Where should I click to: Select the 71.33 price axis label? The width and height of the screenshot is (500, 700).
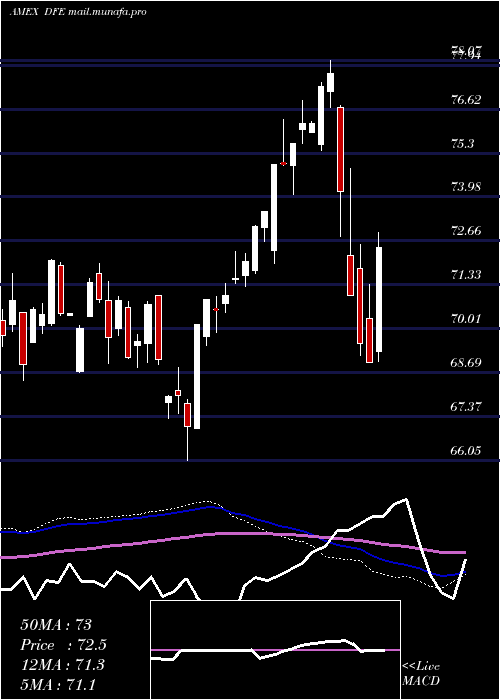(x=466, y=275)
